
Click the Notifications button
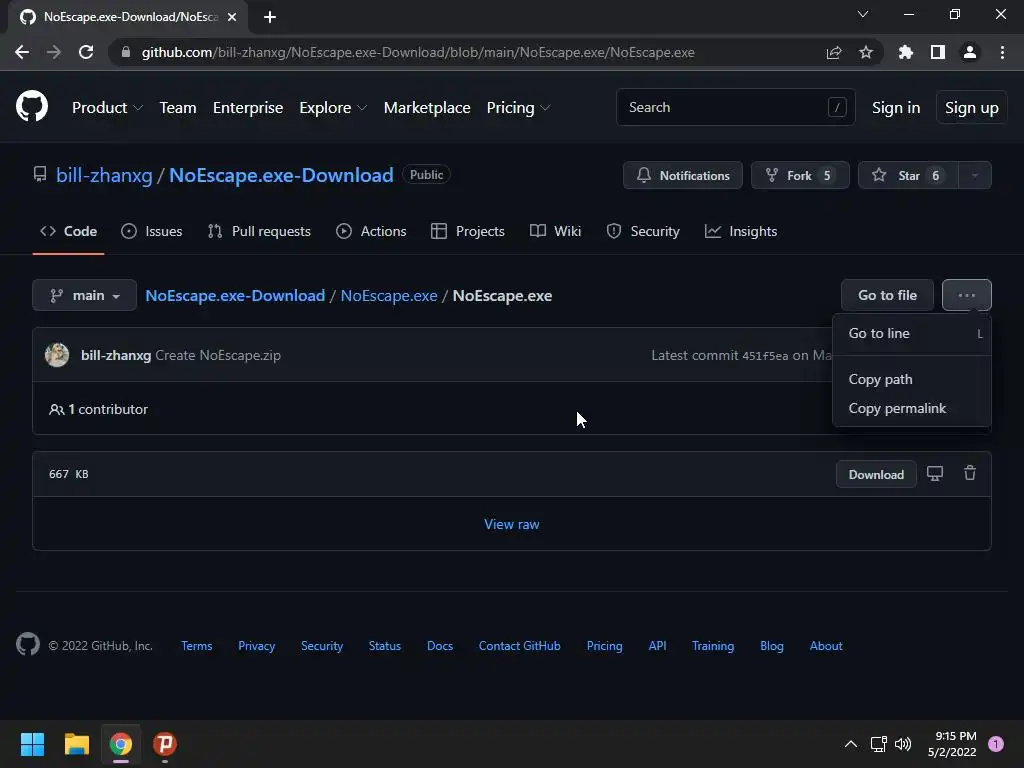pos(682,175)
